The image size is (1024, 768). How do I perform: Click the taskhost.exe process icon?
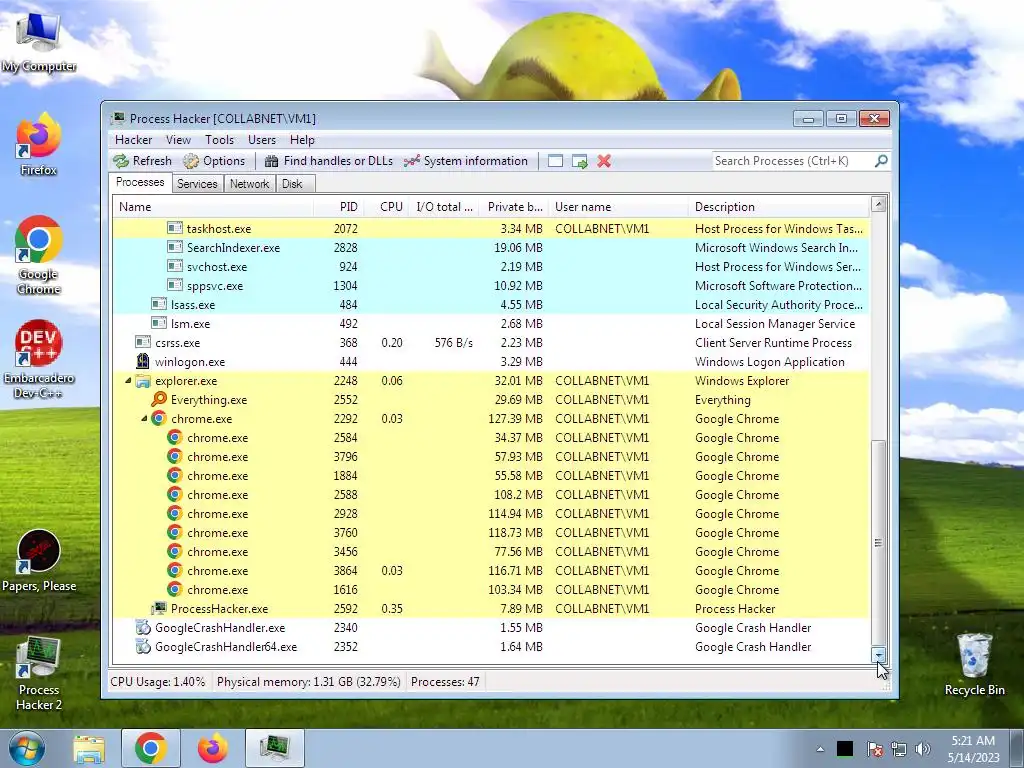pos(174,228)
